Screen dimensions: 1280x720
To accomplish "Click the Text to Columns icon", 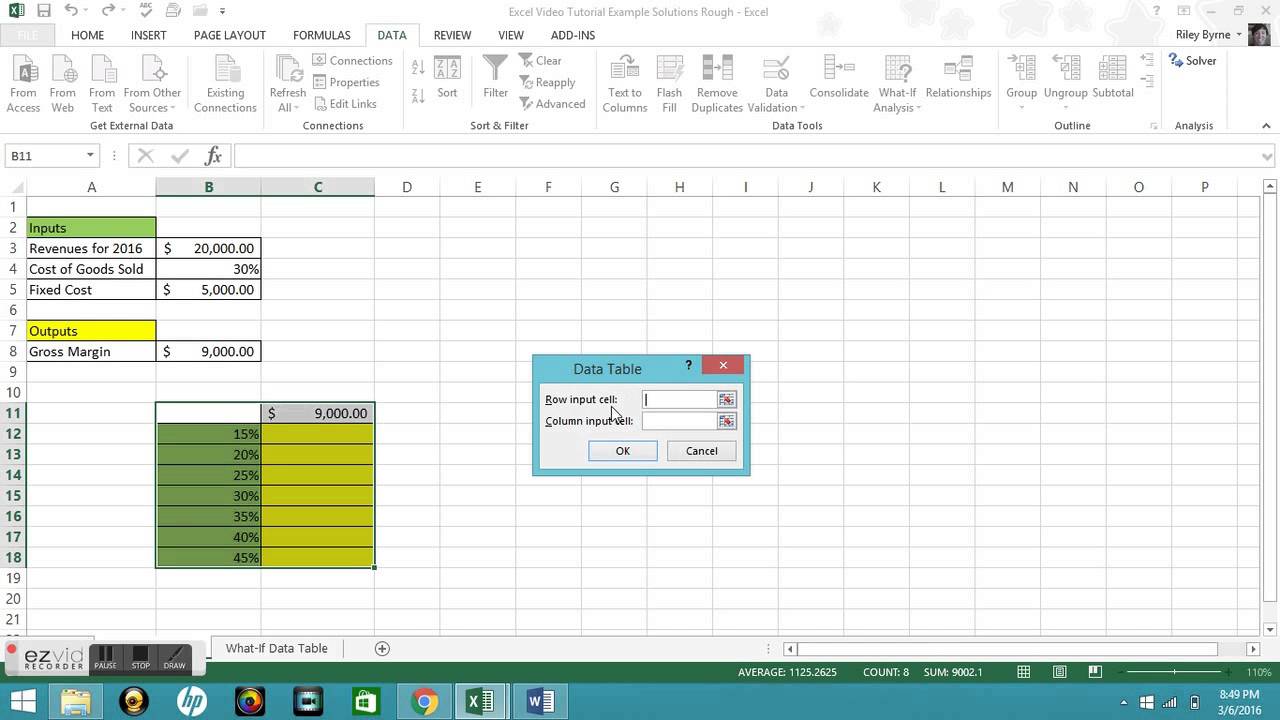I will pos(625,68).
